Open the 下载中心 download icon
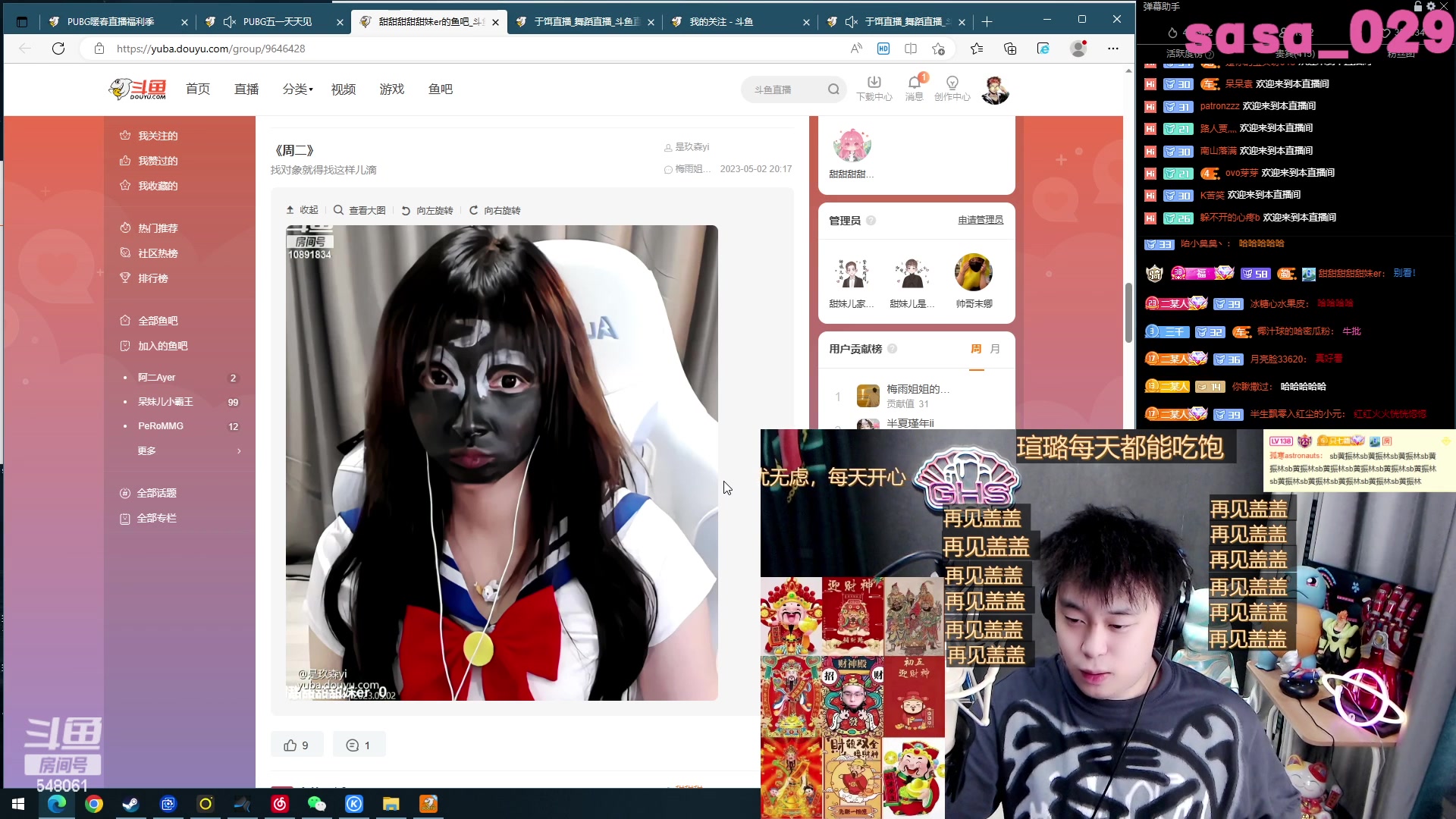The image size is (1456, 819). point(874,88)
